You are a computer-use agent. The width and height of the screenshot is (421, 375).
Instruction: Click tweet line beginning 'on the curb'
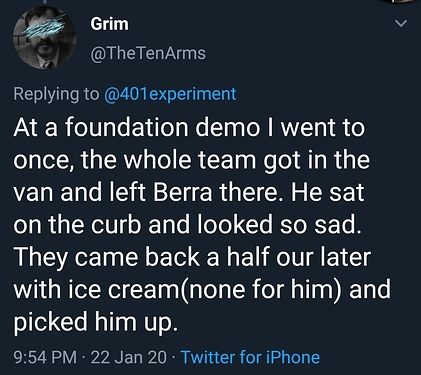187,225
